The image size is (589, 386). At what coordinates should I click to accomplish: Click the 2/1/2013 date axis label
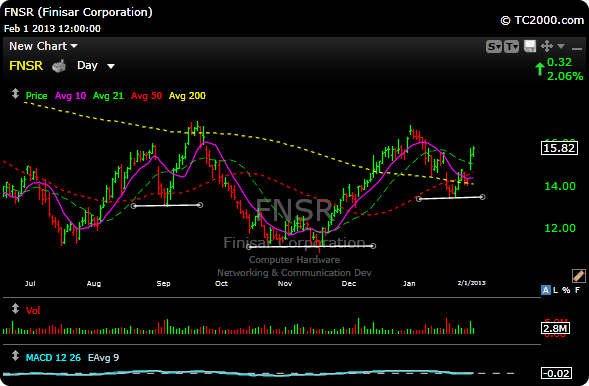[x=471, y=283]
